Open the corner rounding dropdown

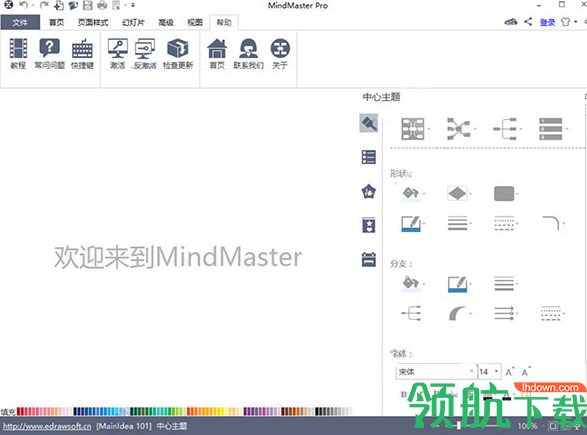coord(553,223)
